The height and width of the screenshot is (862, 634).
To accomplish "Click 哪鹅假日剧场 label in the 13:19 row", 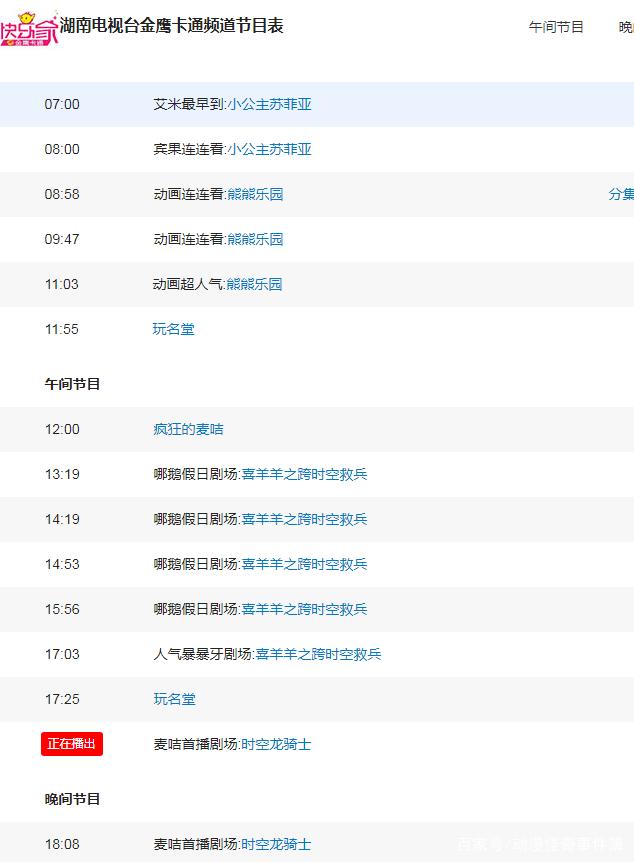I will coord(196,474).
